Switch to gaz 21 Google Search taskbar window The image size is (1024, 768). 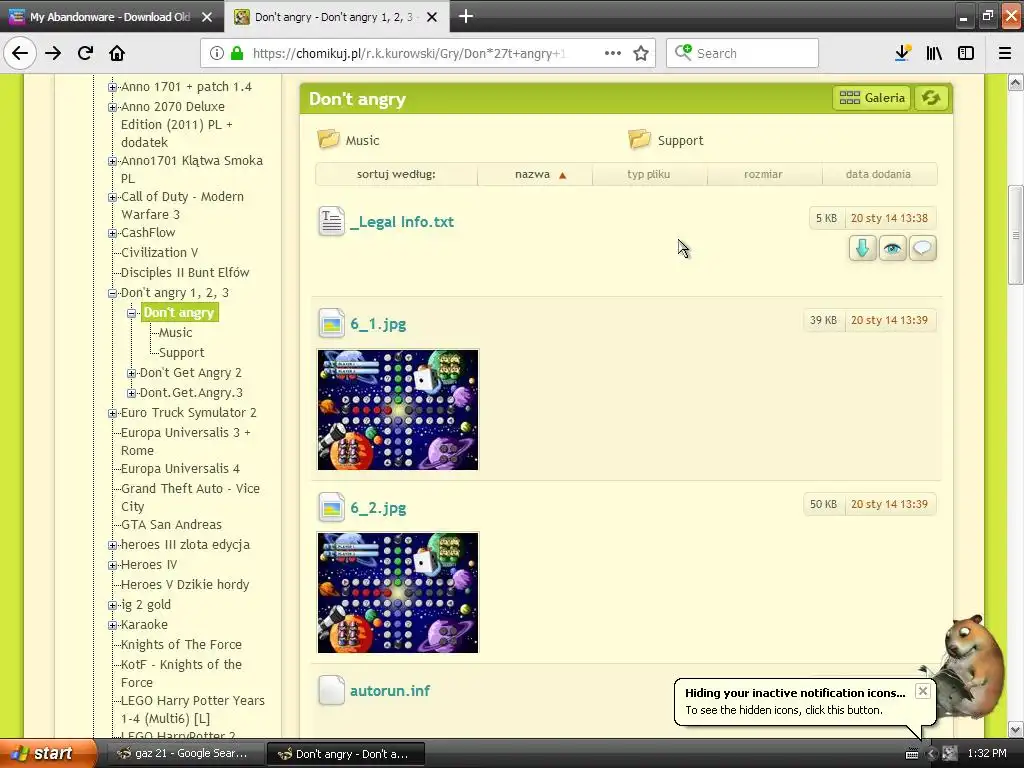185,754
